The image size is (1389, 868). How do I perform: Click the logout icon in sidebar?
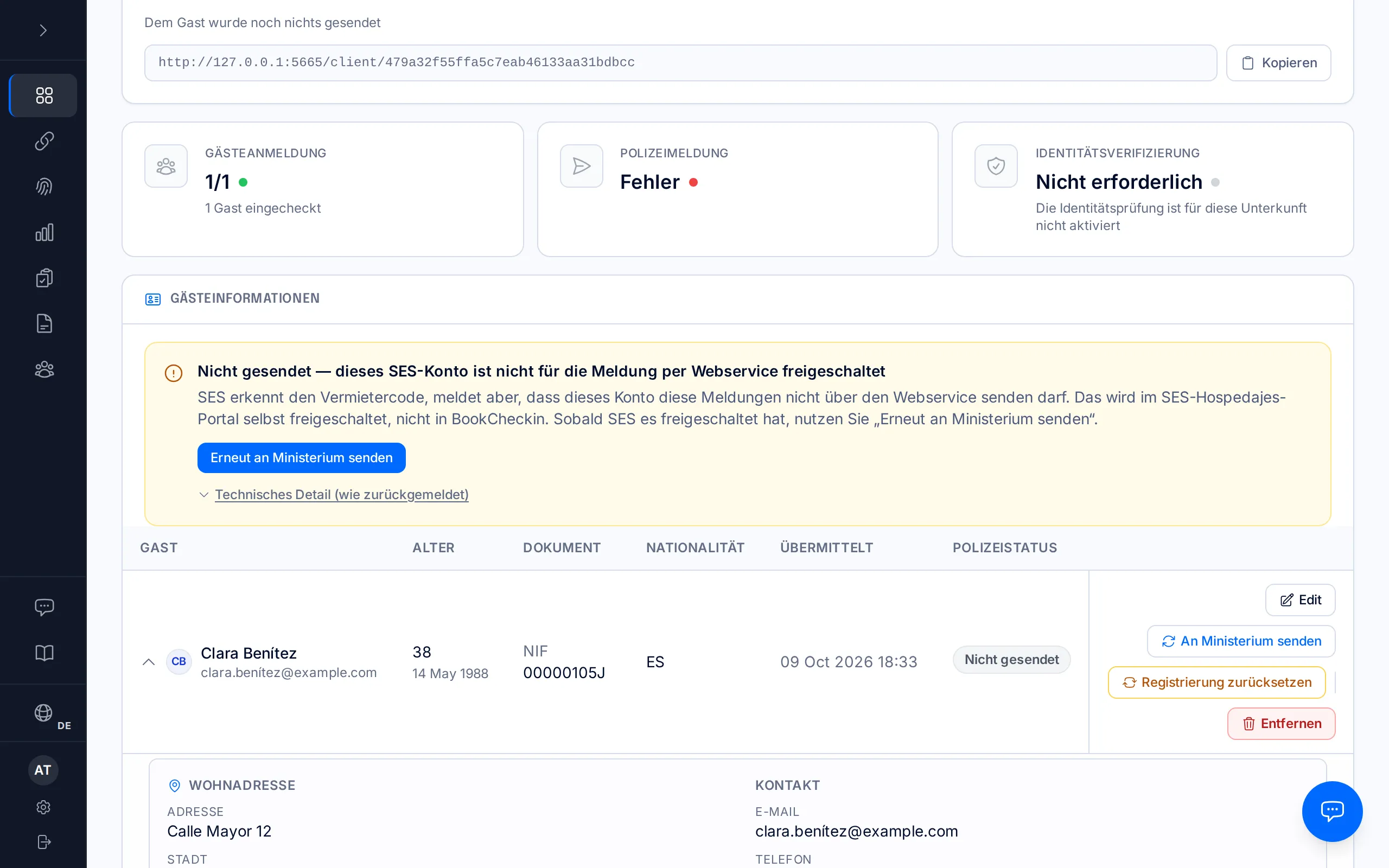tap(43, 842)
